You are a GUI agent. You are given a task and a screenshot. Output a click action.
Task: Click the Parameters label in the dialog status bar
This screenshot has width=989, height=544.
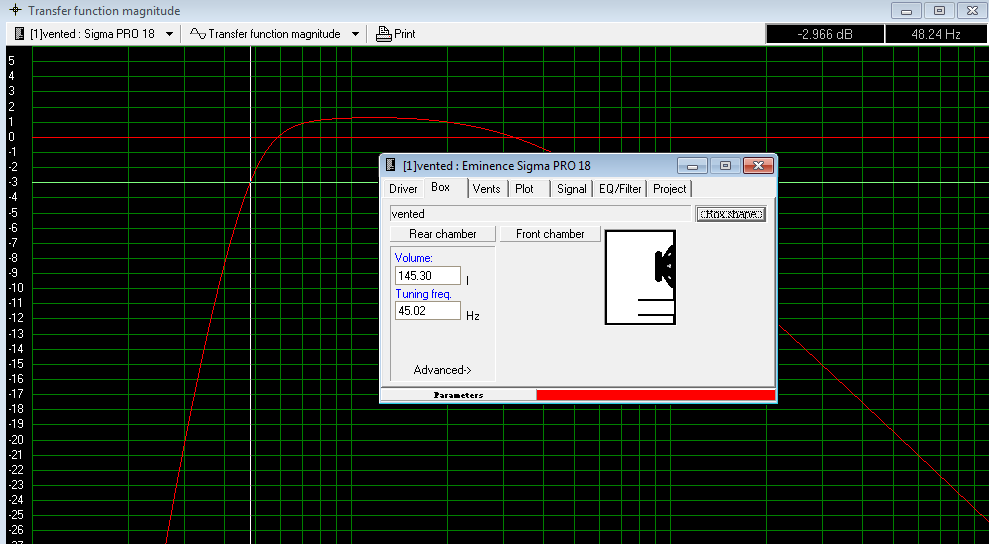pos(459,395)
